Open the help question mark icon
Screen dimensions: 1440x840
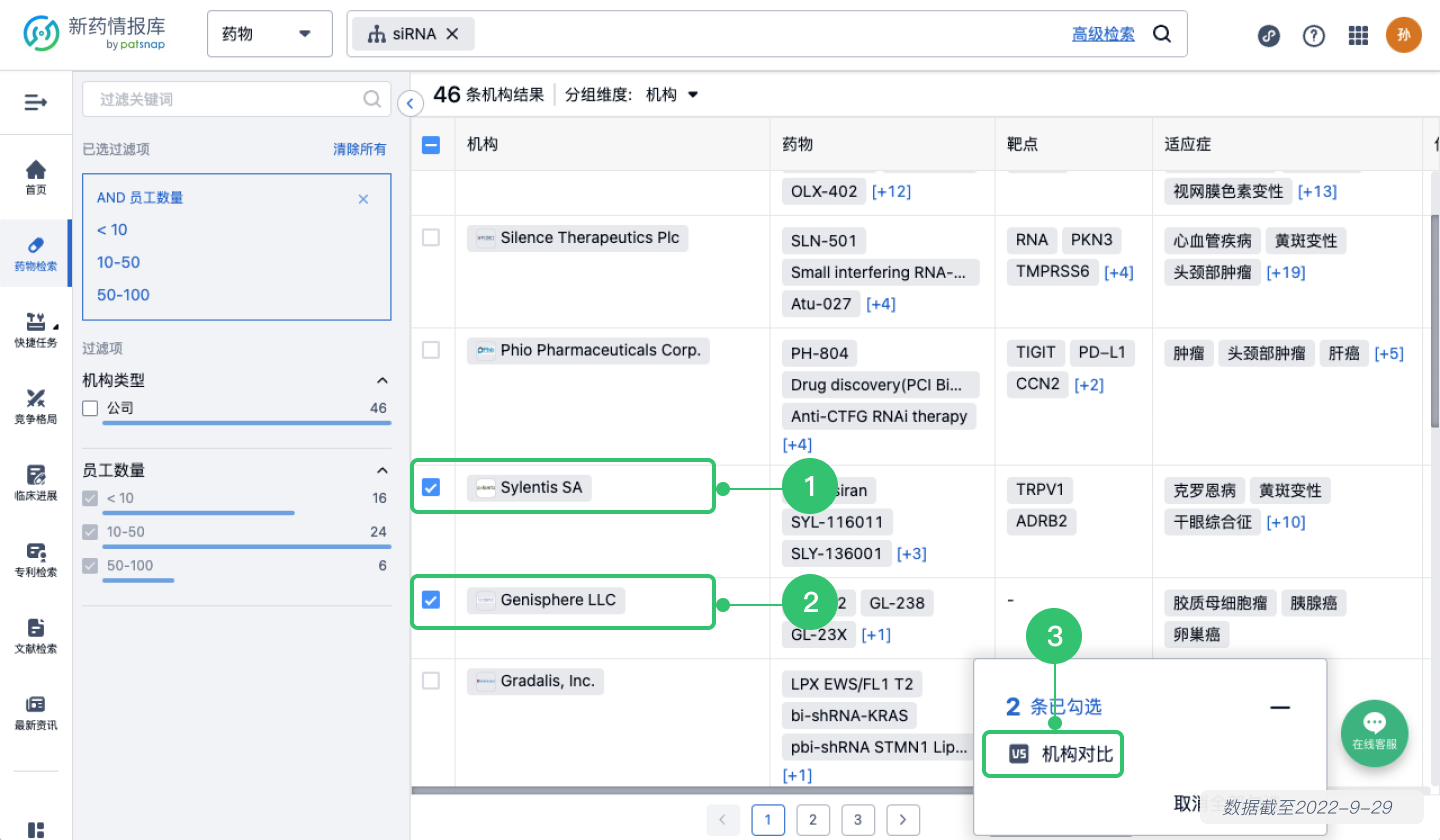pyautogui.click(x=1314, y=35)
